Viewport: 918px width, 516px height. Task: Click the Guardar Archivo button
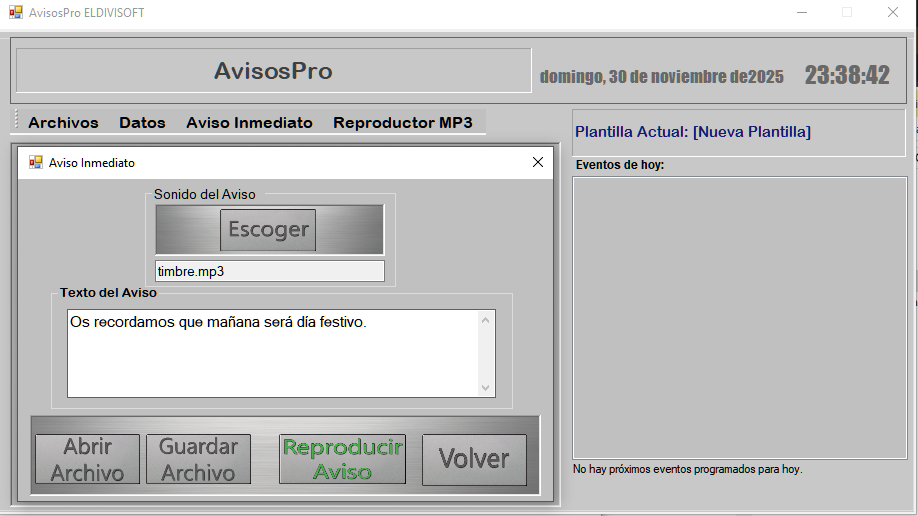pos(198,460)
